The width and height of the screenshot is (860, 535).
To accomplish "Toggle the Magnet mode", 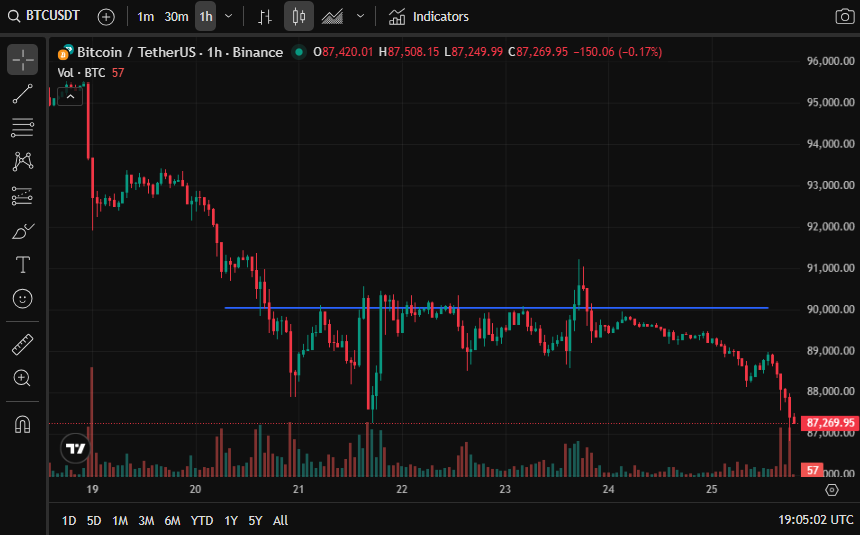I will tap(22, 424).
